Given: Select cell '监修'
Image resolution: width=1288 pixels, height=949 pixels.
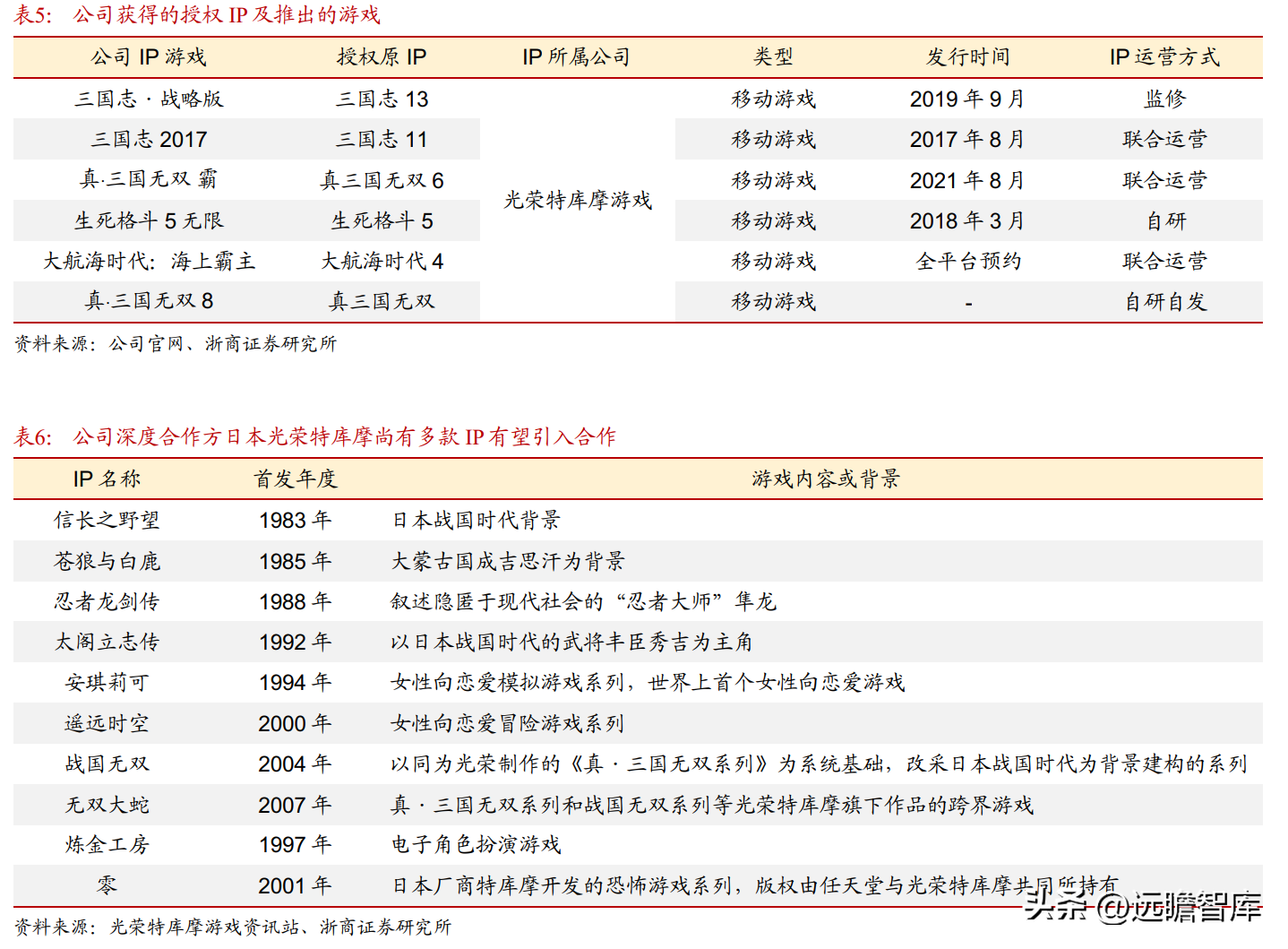Looking at the screenshot, I should coord(1164,99).
